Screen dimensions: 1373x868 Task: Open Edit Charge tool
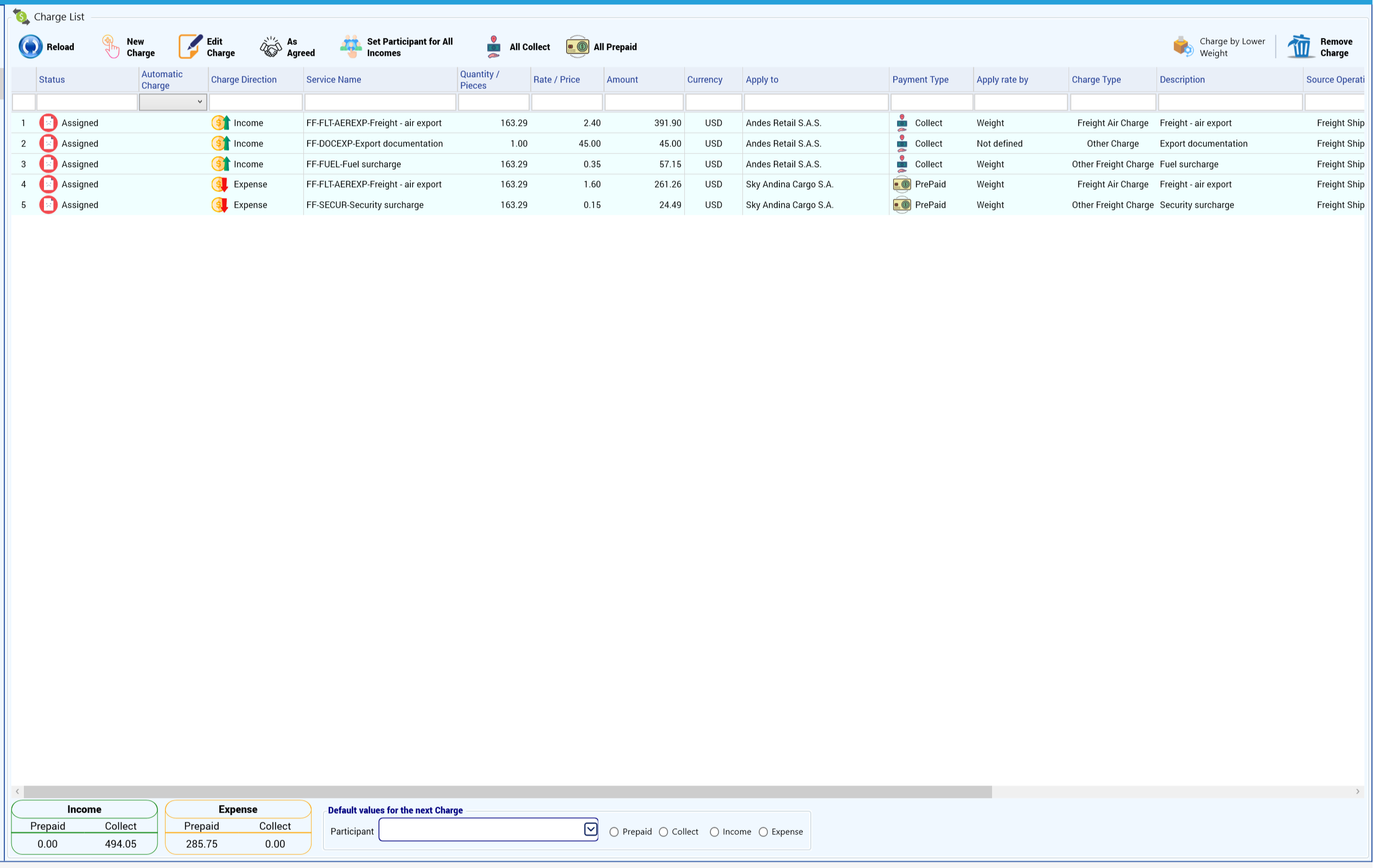pyautogui.click(x=206, y=47)
